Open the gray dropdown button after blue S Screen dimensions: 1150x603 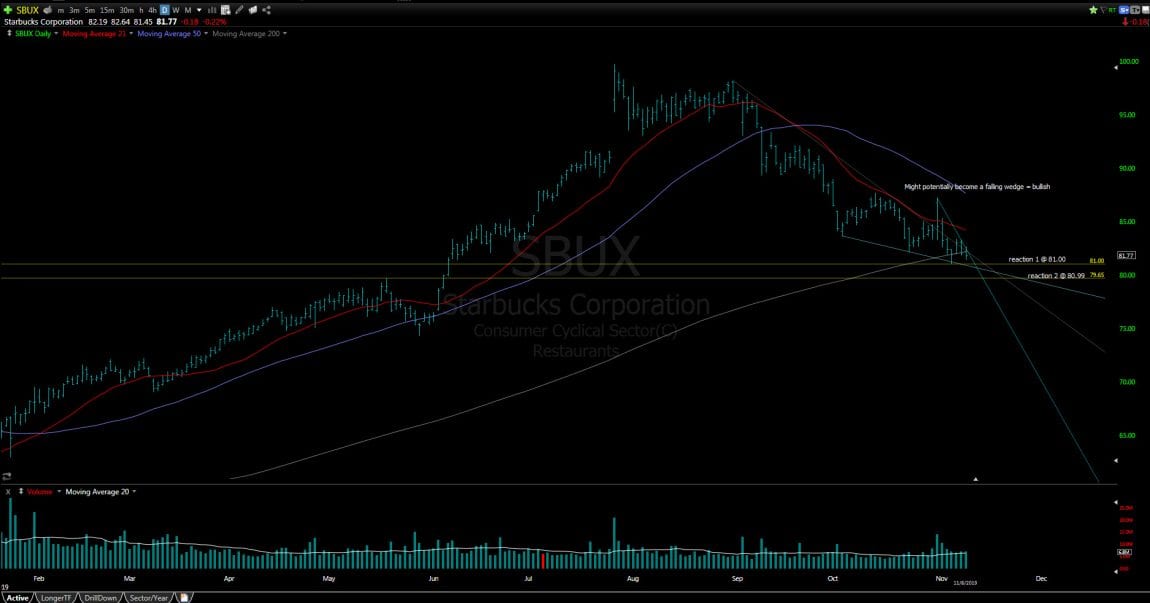[1137, 10]
